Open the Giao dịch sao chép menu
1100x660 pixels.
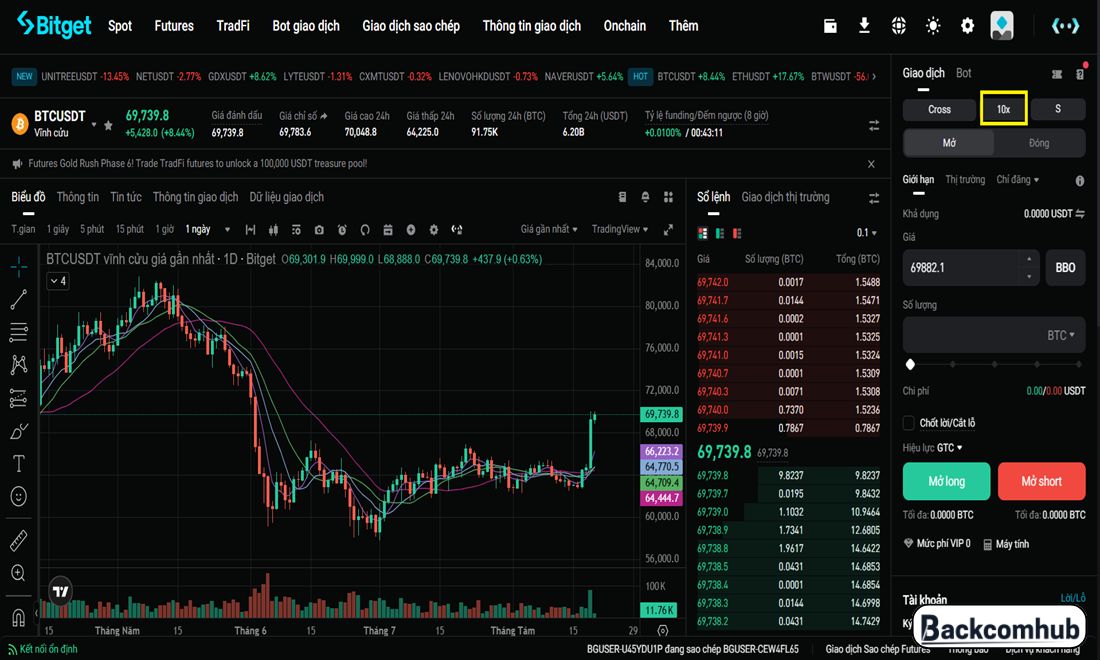pyautogui.click(x=411, y=26)
